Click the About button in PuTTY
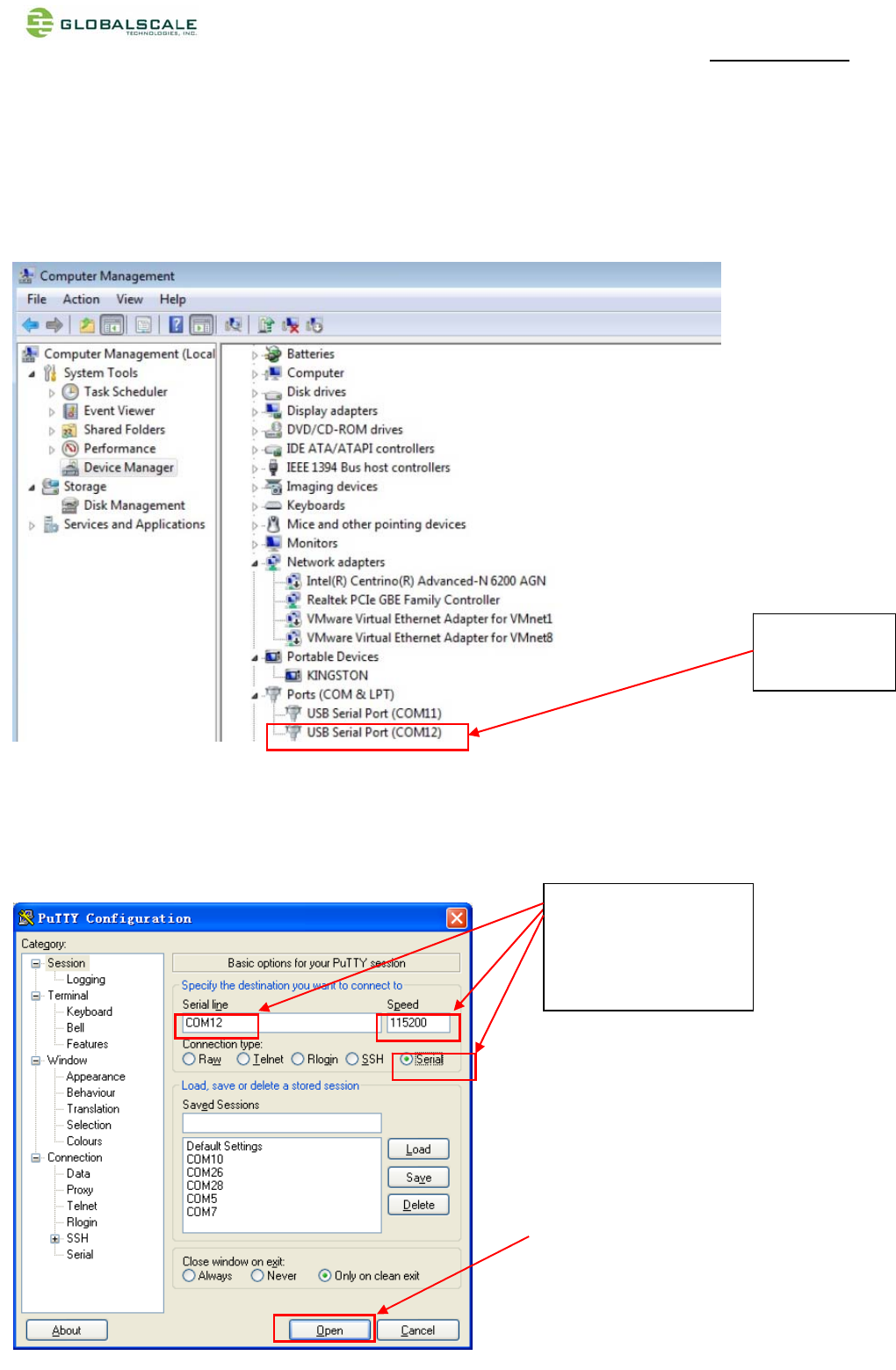This screenshot has height=1370, width=896. pos(67,1330)
